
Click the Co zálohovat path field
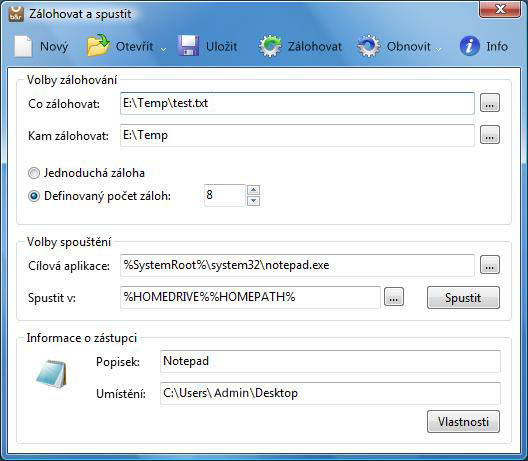point(297,103)
